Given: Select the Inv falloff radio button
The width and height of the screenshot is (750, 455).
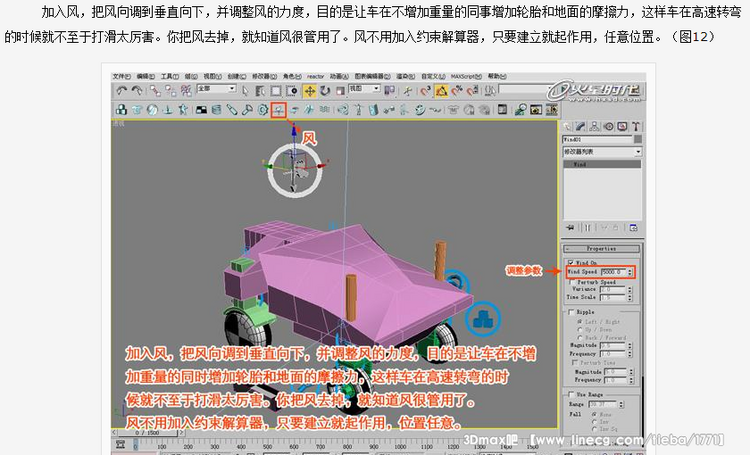Looking at the screenshot, I should pos(594,422).
